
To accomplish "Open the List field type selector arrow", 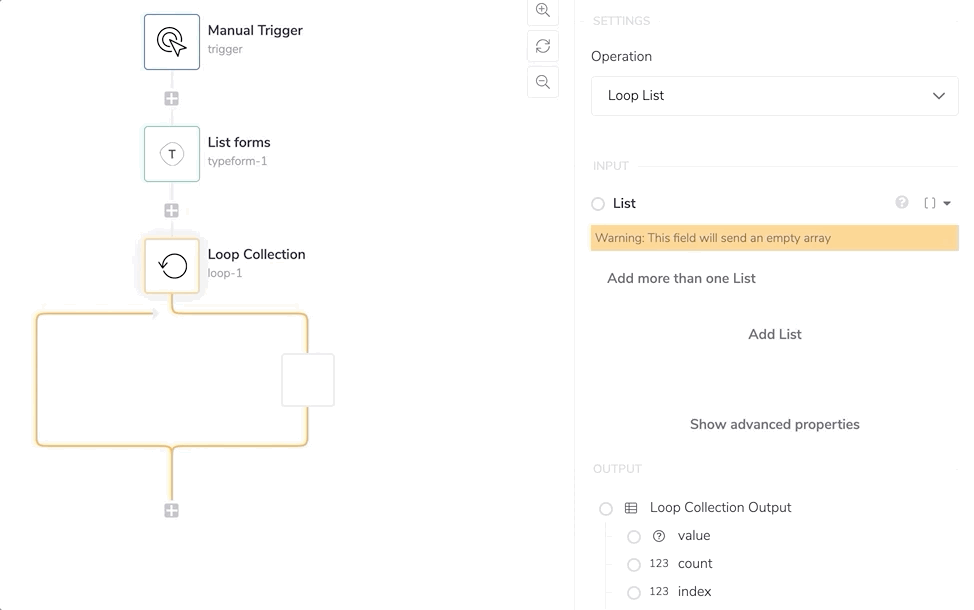I will point(947,204).
